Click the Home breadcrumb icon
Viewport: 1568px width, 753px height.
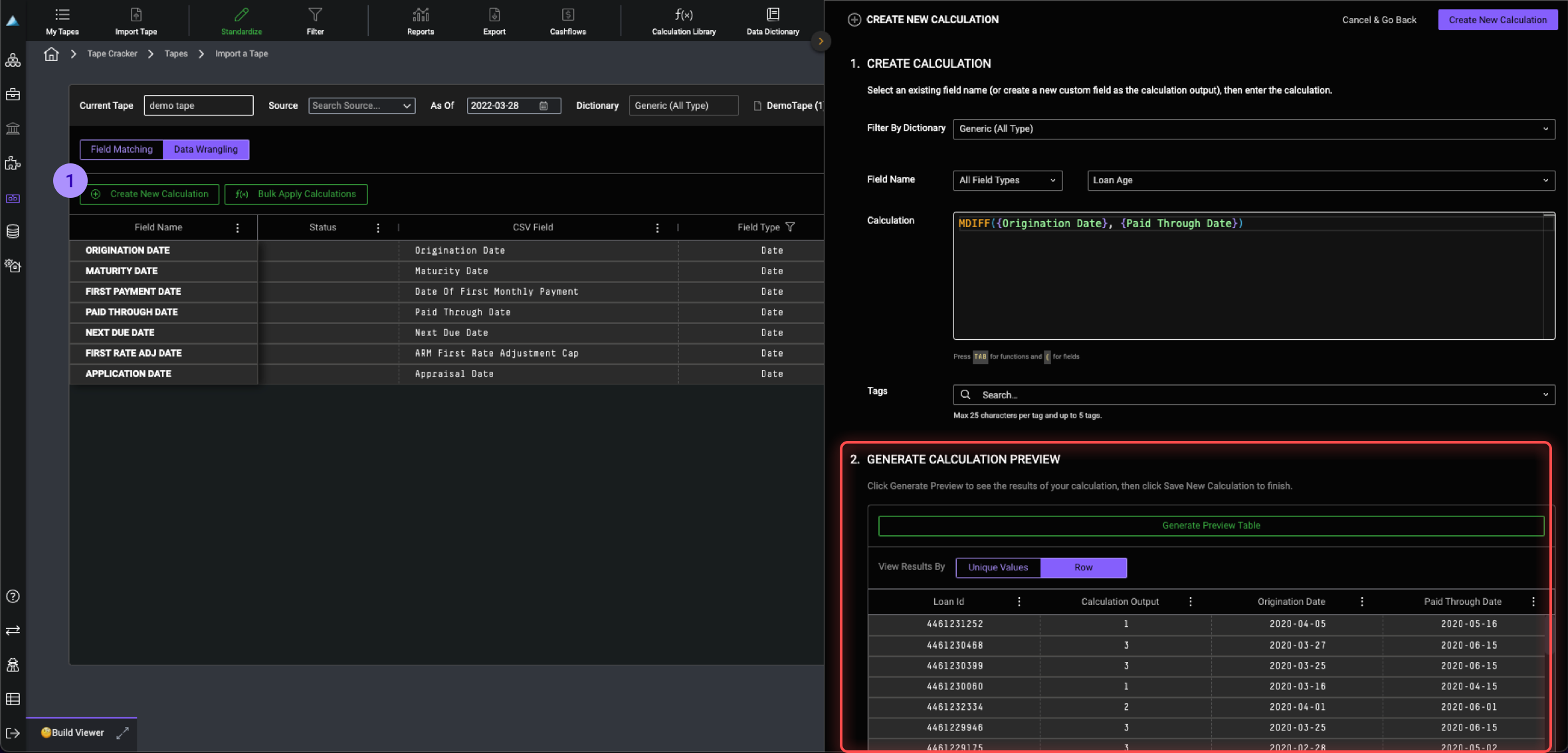click(51, 54)
